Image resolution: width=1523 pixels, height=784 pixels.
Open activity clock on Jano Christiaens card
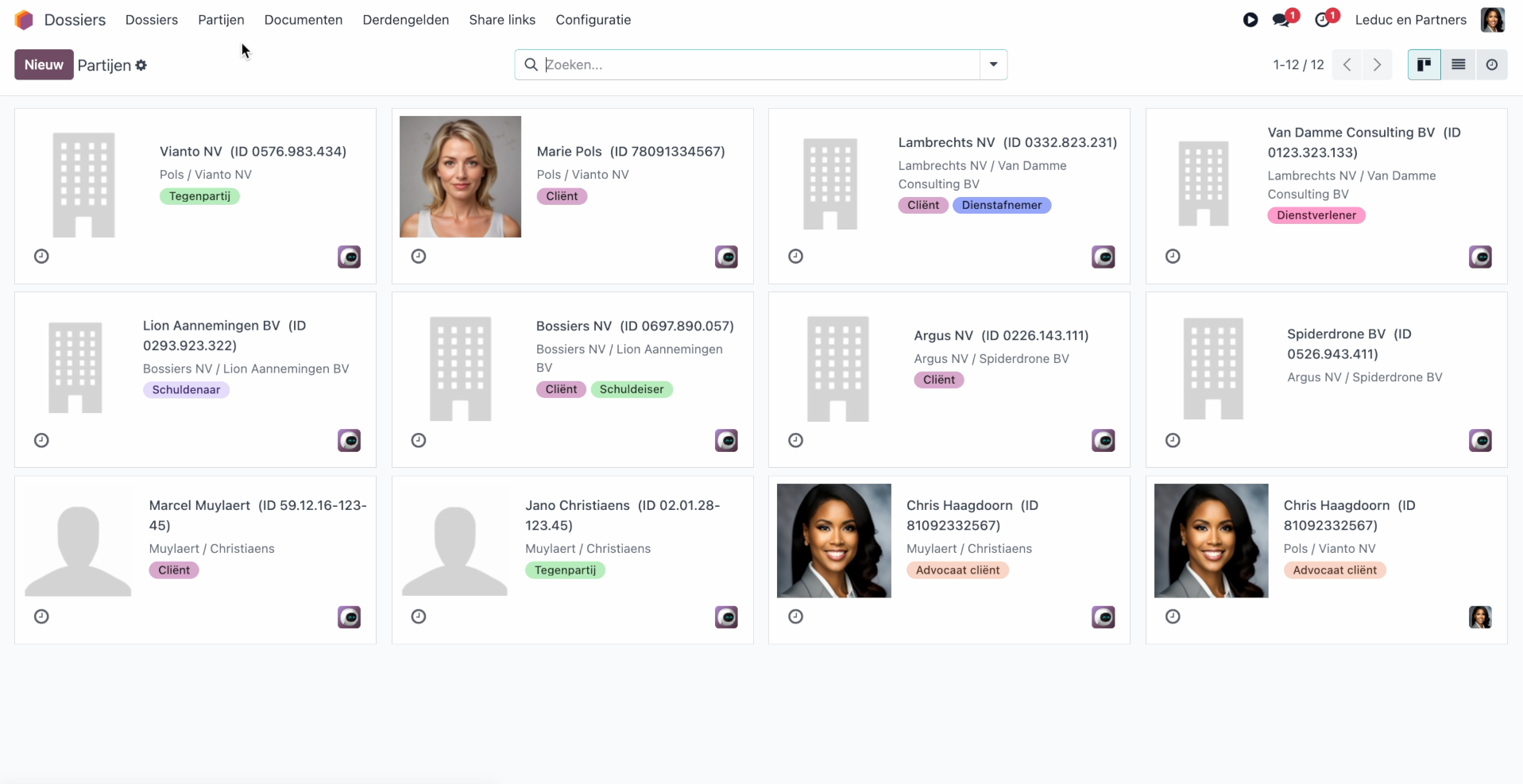coord(419,616)
